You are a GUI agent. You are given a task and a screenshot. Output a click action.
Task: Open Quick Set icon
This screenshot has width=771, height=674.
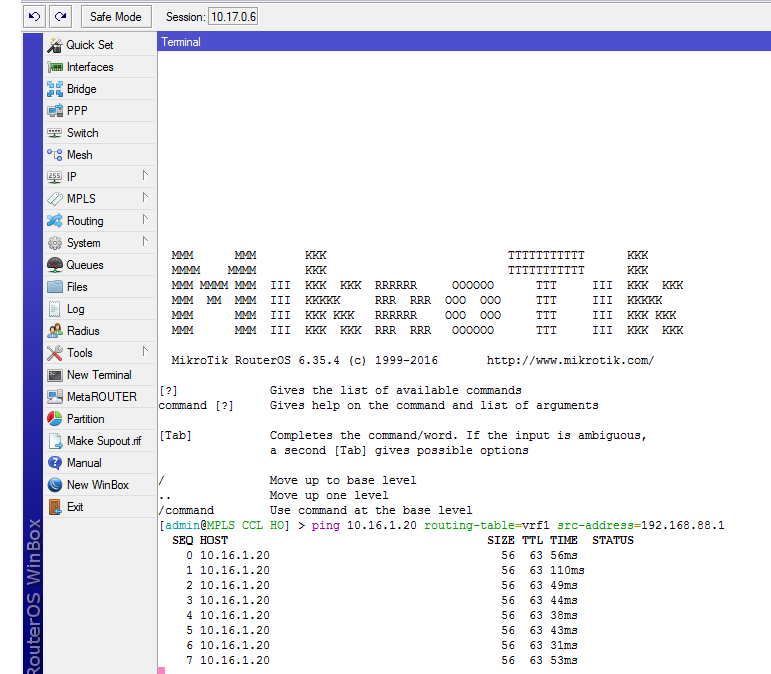55,45
